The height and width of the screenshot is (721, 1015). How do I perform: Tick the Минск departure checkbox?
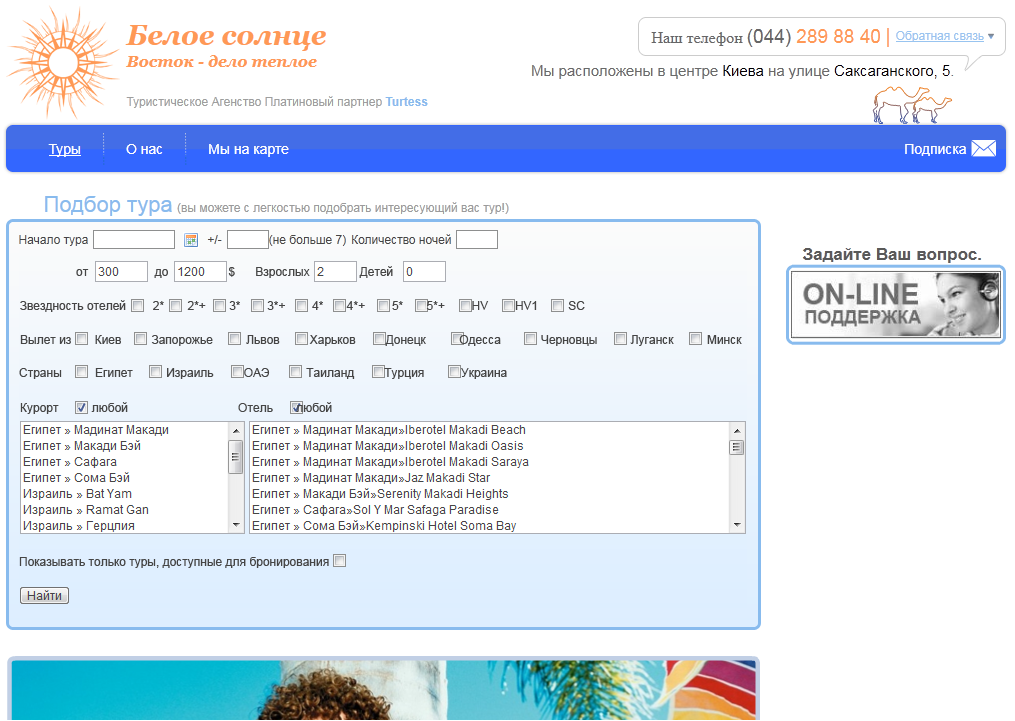[x=695, y=338]
